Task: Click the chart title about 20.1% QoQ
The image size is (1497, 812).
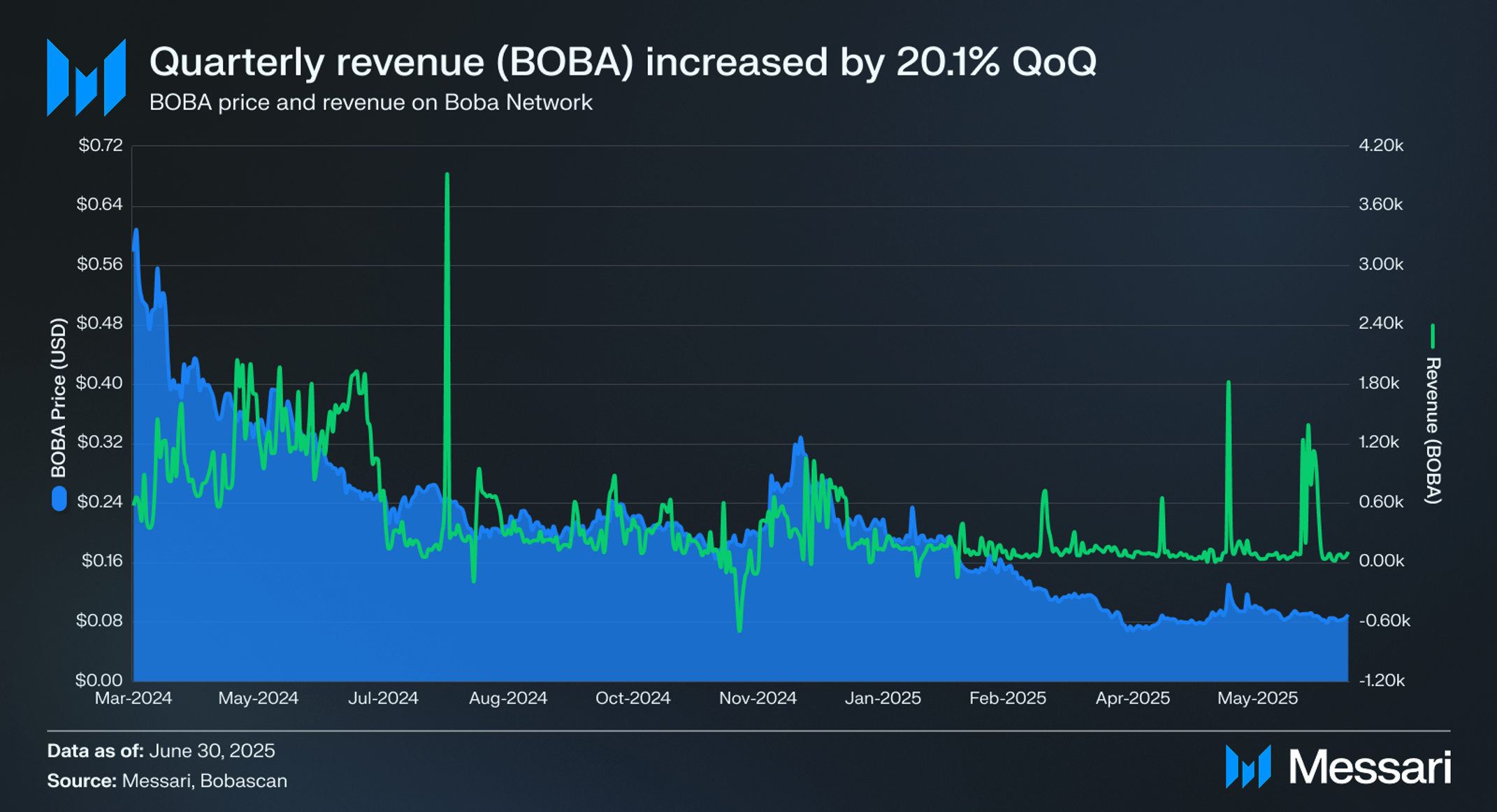Action: pos(623,62)
